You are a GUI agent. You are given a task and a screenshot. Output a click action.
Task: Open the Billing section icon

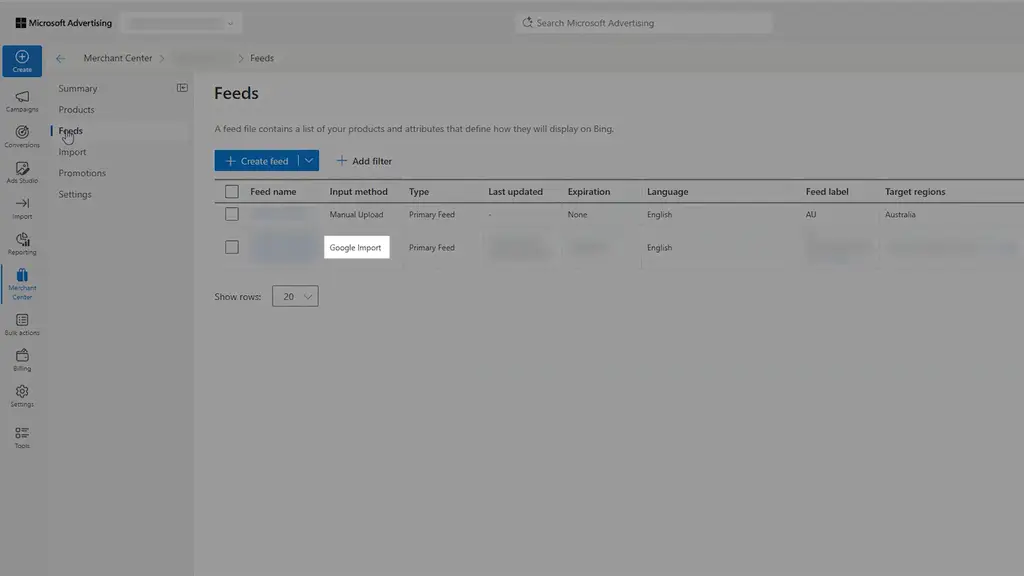pos(22,360)
